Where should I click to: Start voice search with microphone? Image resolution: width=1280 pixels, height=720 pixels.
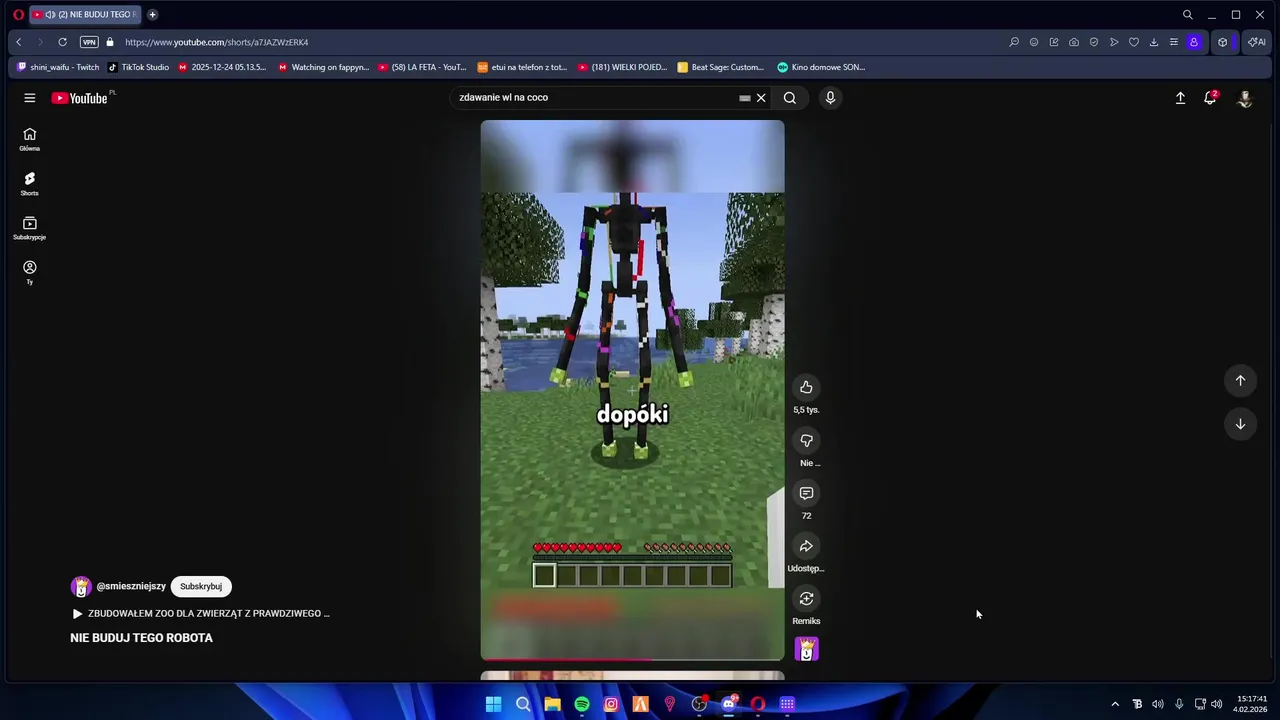click(830, 97)
